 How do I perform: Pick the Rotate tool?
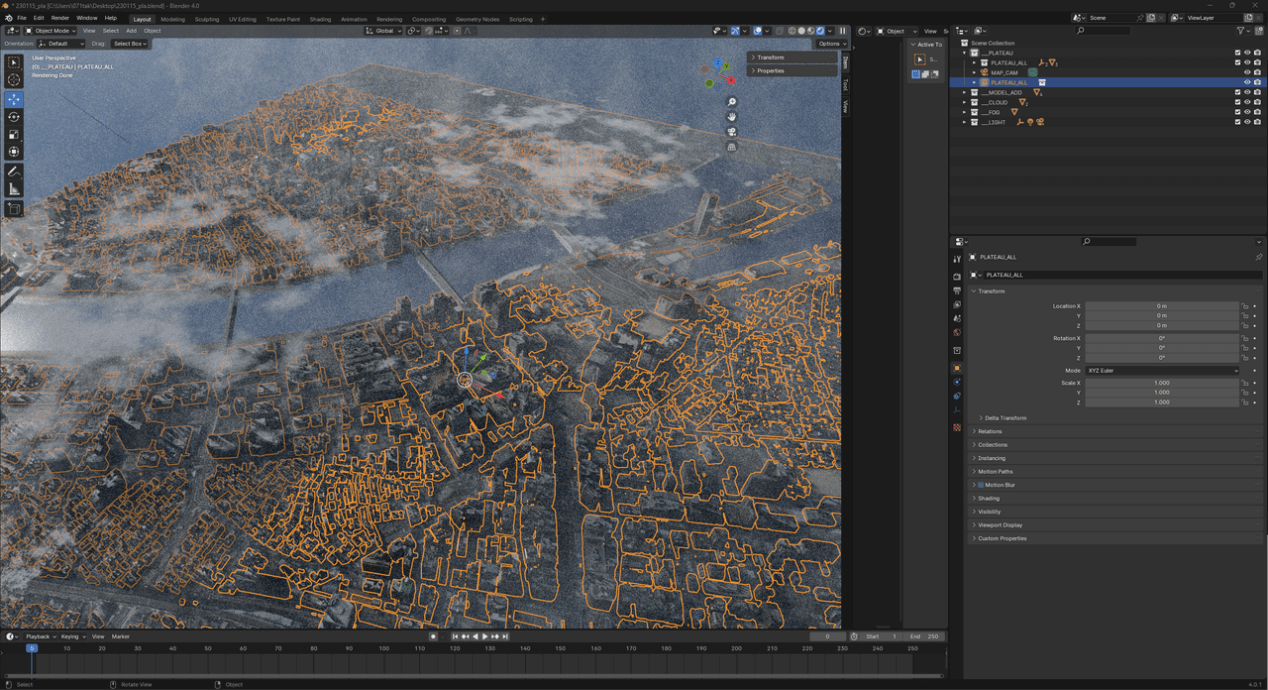click(x=14, y=117)
